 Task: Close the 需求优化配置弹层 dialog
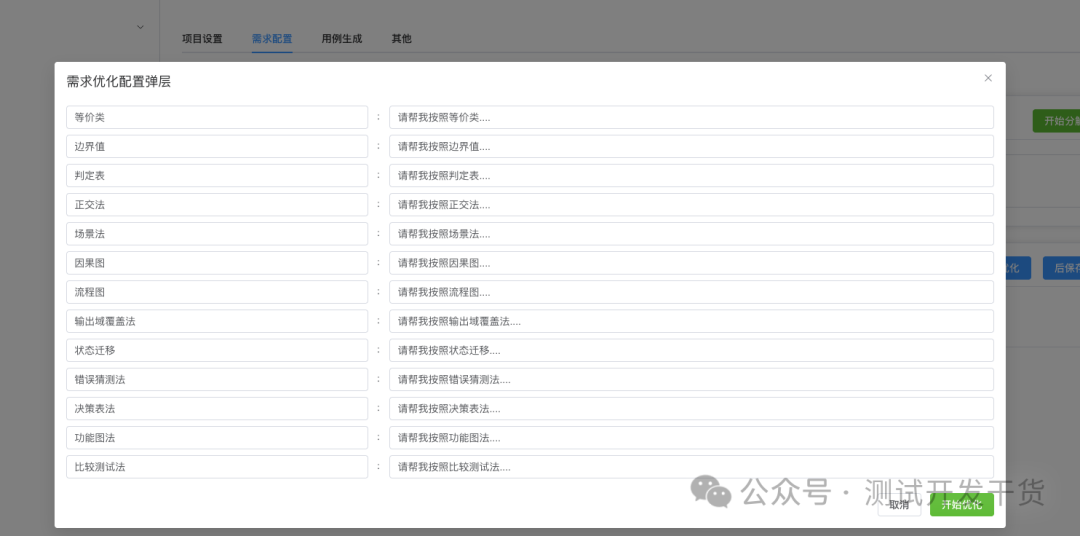[988, 78]
